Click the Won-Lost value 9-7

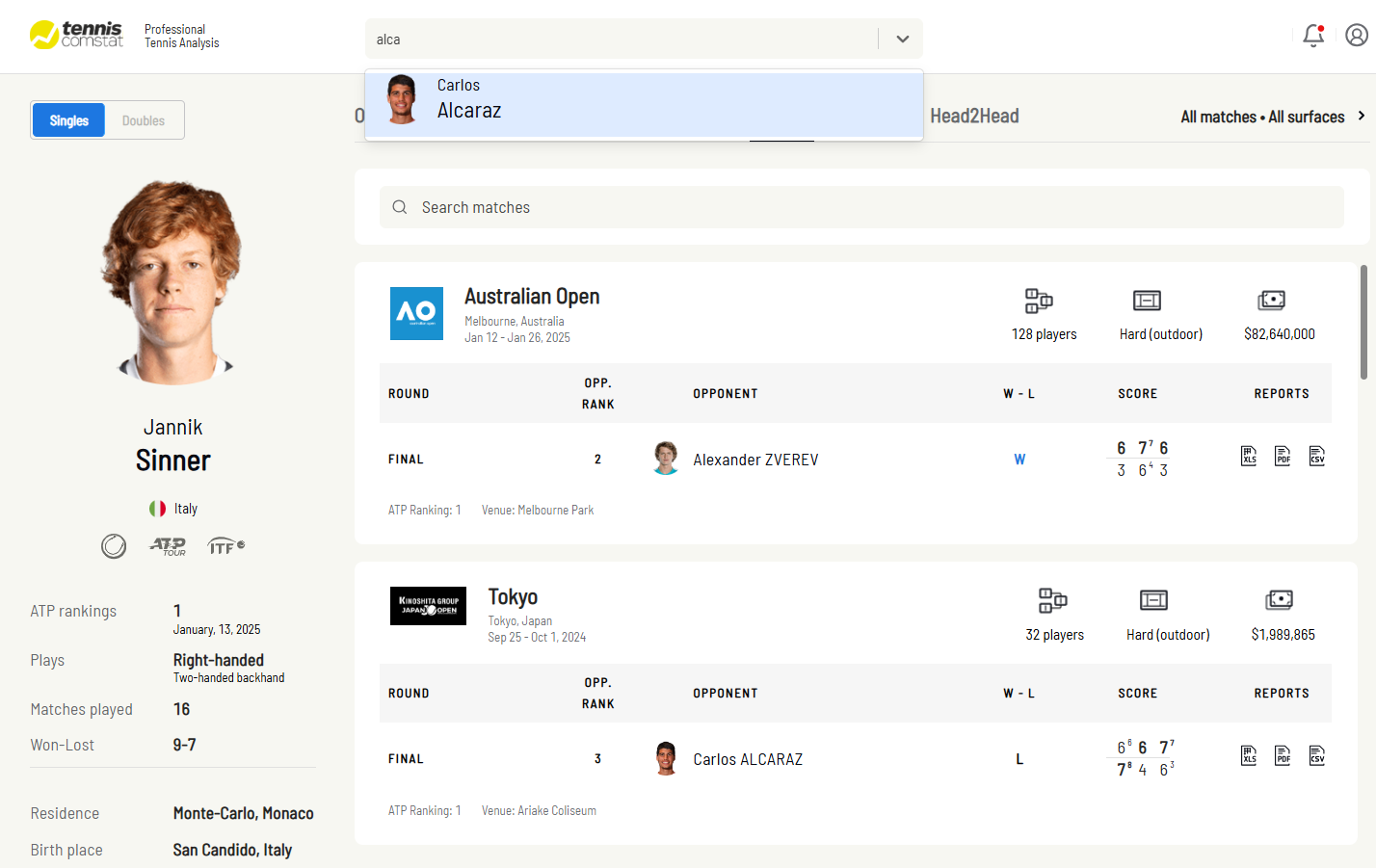pyautogui.click(x=184, y=745)
